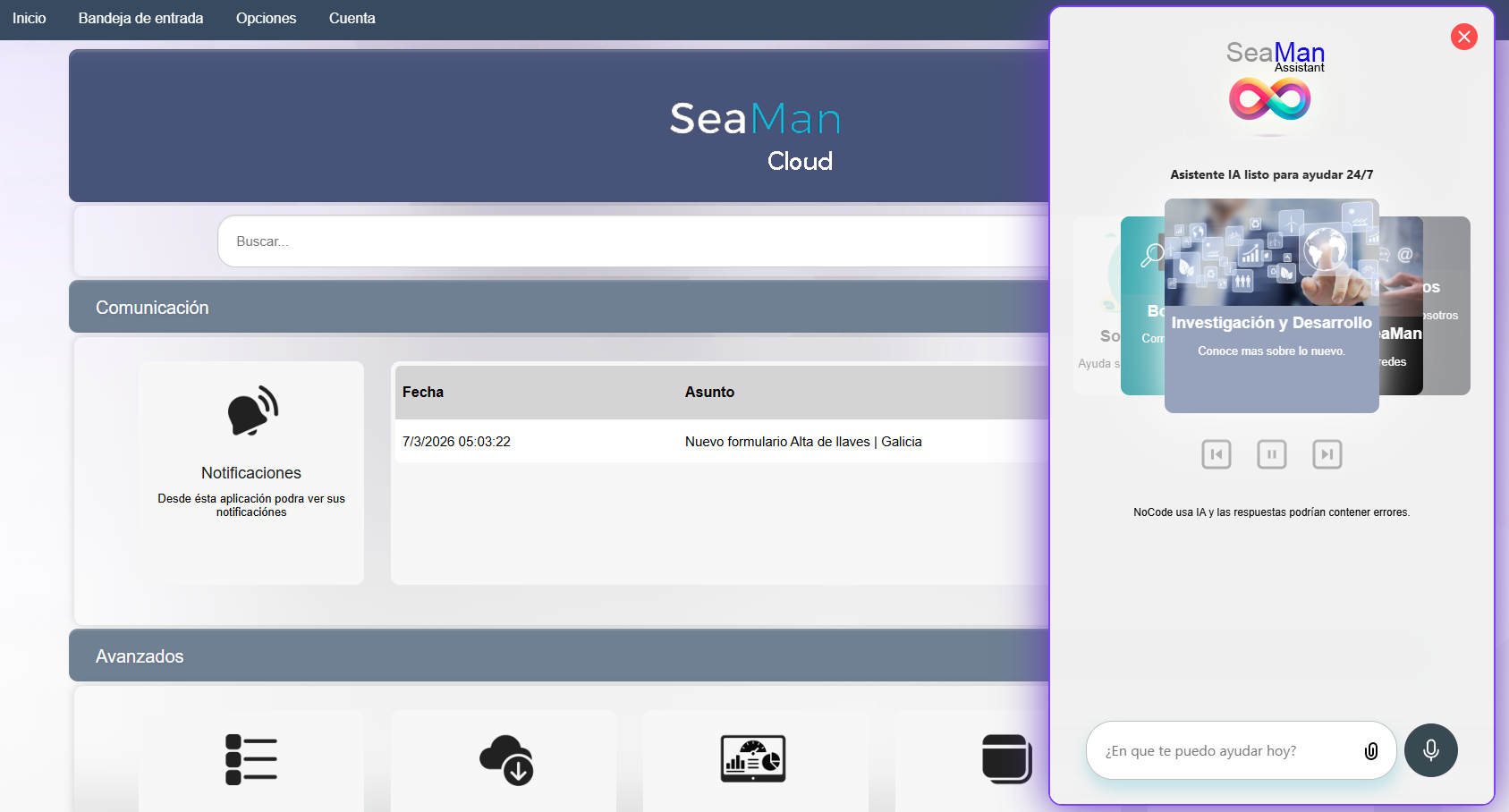Click the date cell 7/3/2026 05:03:22
The image size is (1509, 812).
click(456, 442)
